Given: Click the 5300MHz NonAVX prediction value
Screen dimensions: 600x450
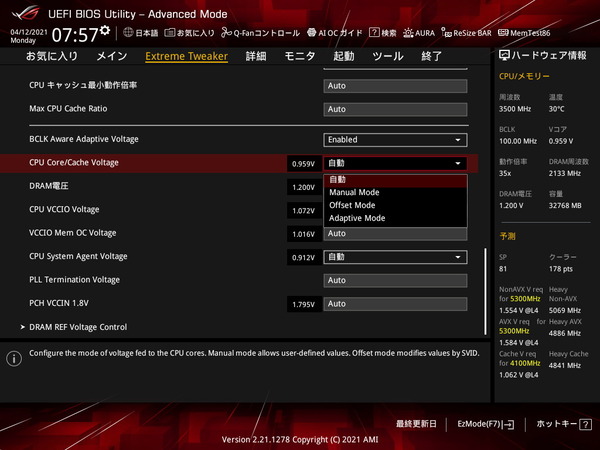Looking at the screenshot, I should click(525, 299).
